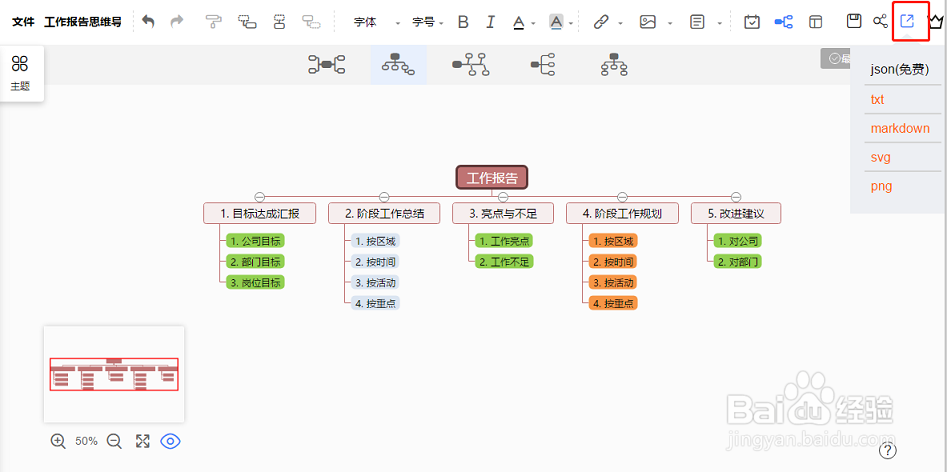Screen dimensions: 947x472
Task: Undo the last action
Action: pos(148,22)
